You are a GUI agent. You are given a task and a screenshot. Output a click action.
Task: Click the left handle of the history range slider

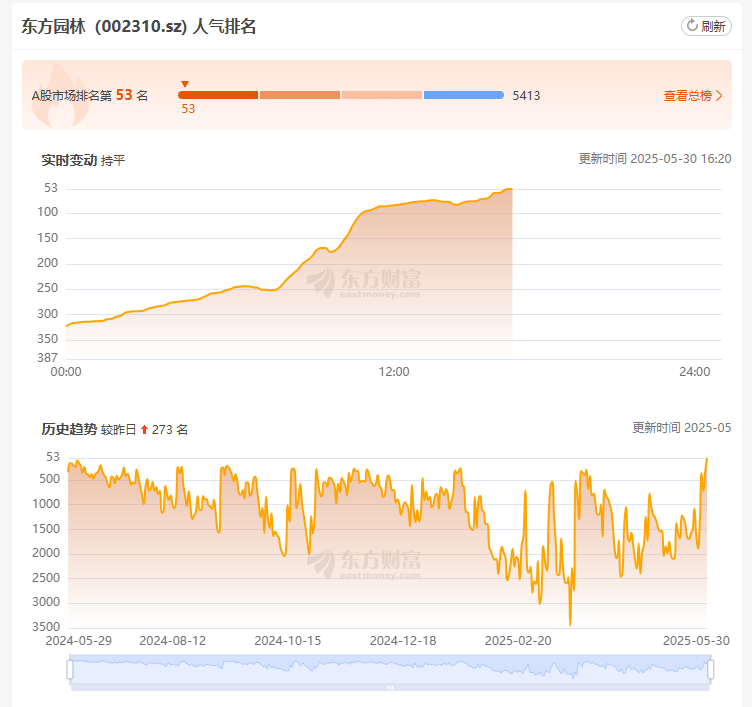tap(70, 670)
